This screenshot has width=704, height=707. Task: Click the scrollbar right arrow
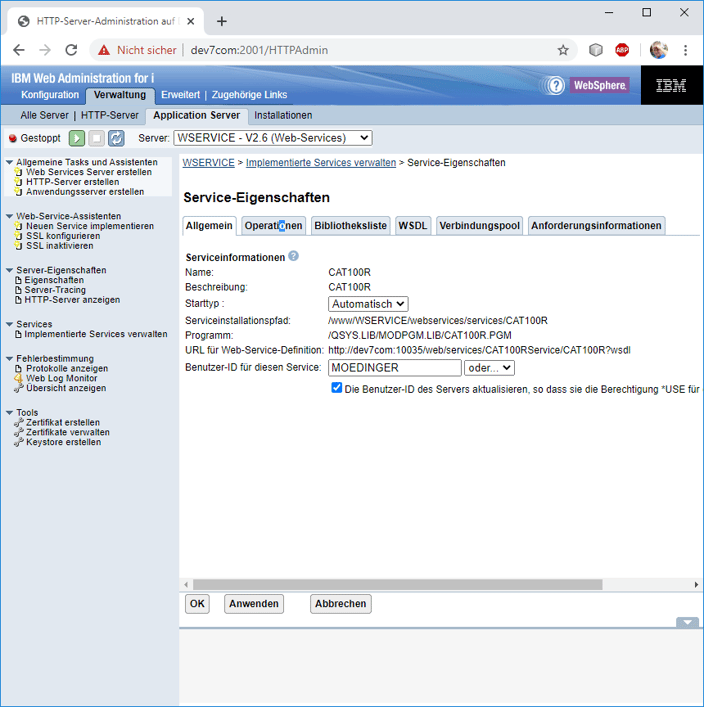696,585
